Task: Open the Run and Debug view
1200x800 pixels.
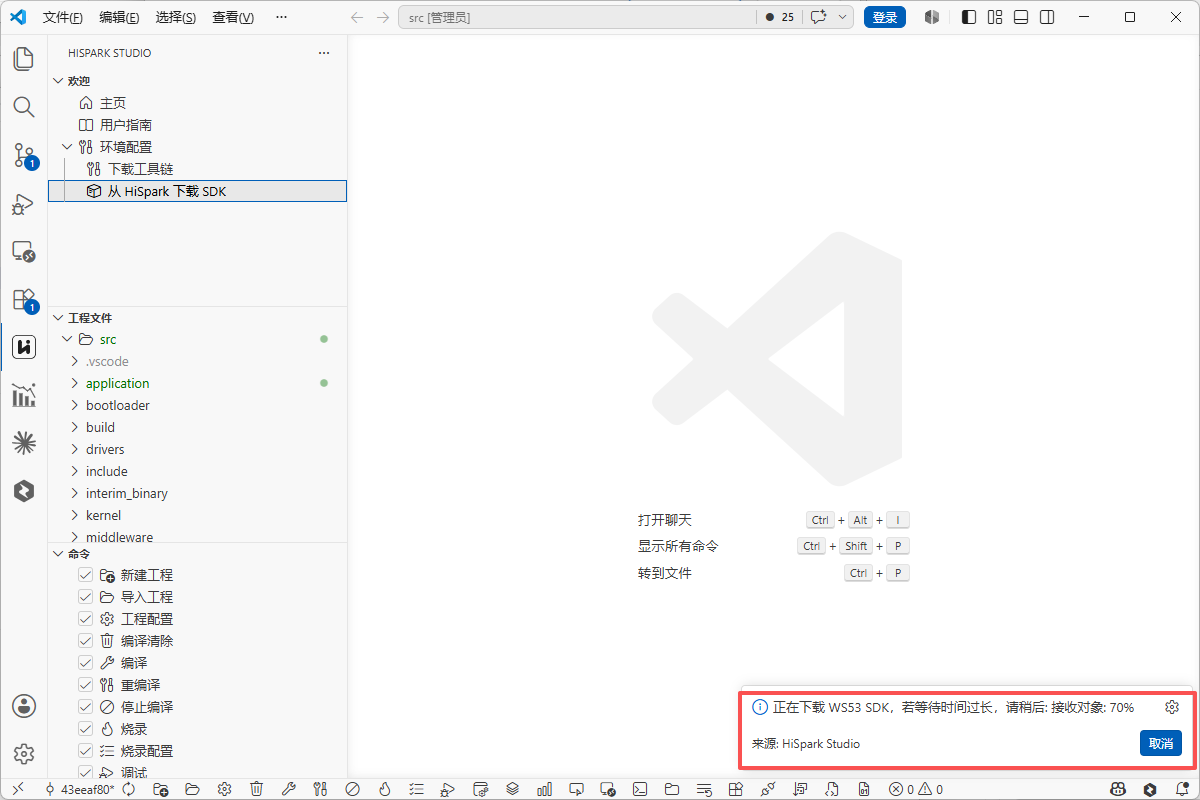Action: [x=24, y=203]
